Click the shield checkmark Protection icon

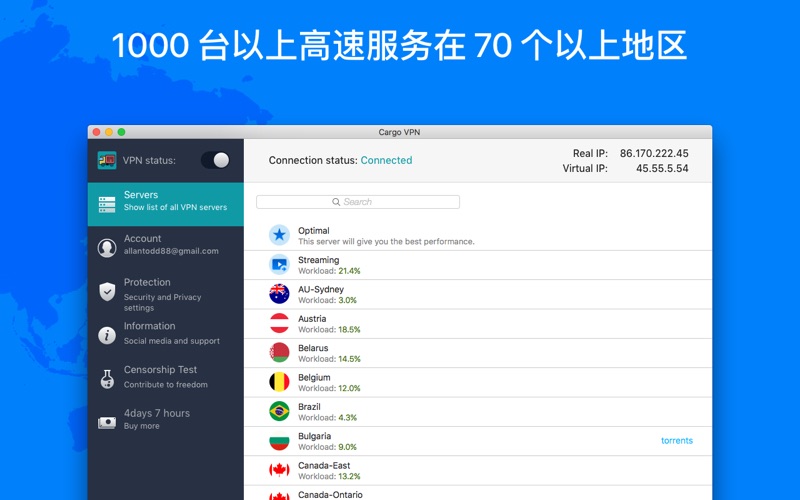(107, 292)
